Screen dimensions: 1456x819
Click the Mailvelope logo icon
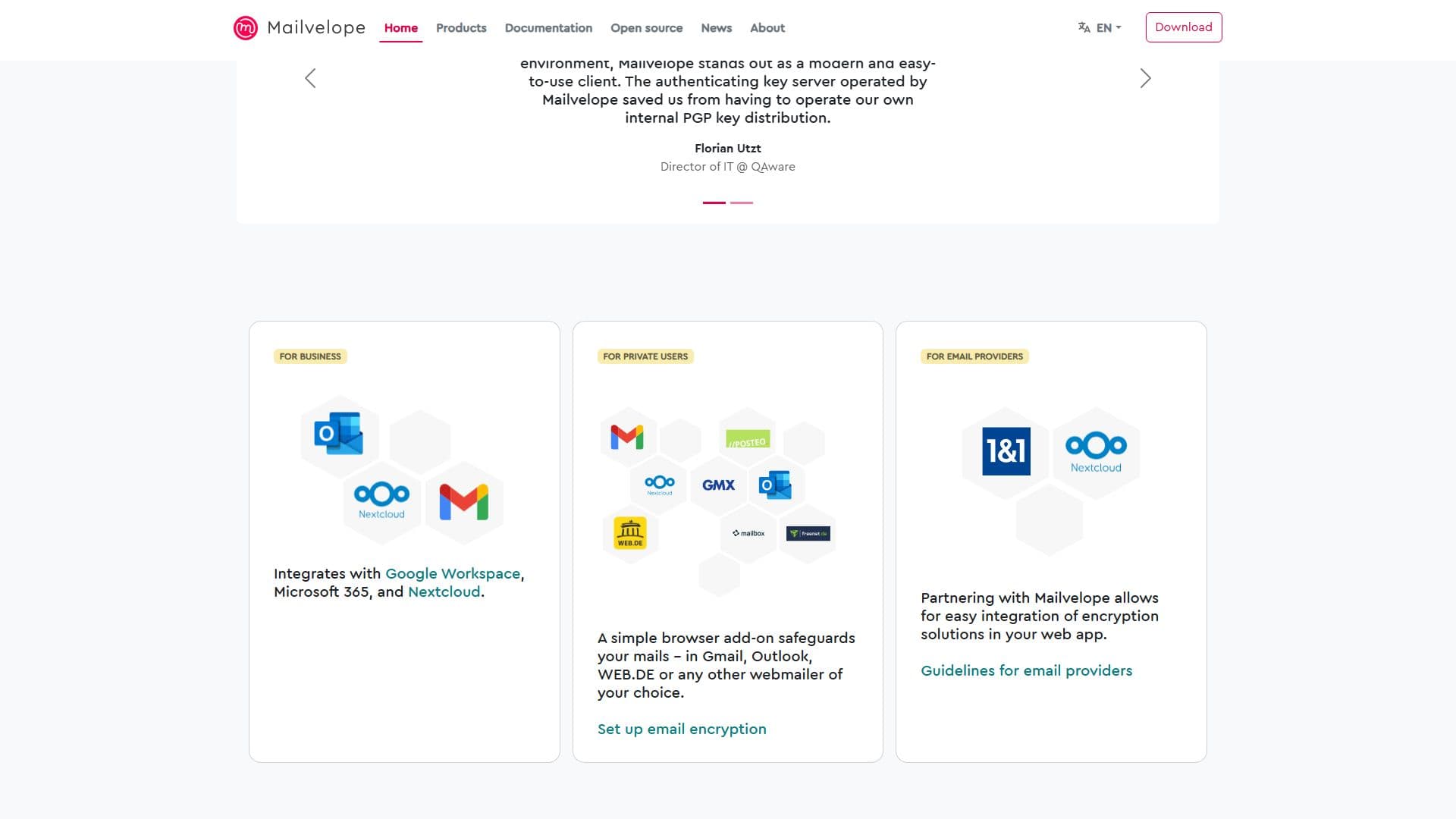246,28
